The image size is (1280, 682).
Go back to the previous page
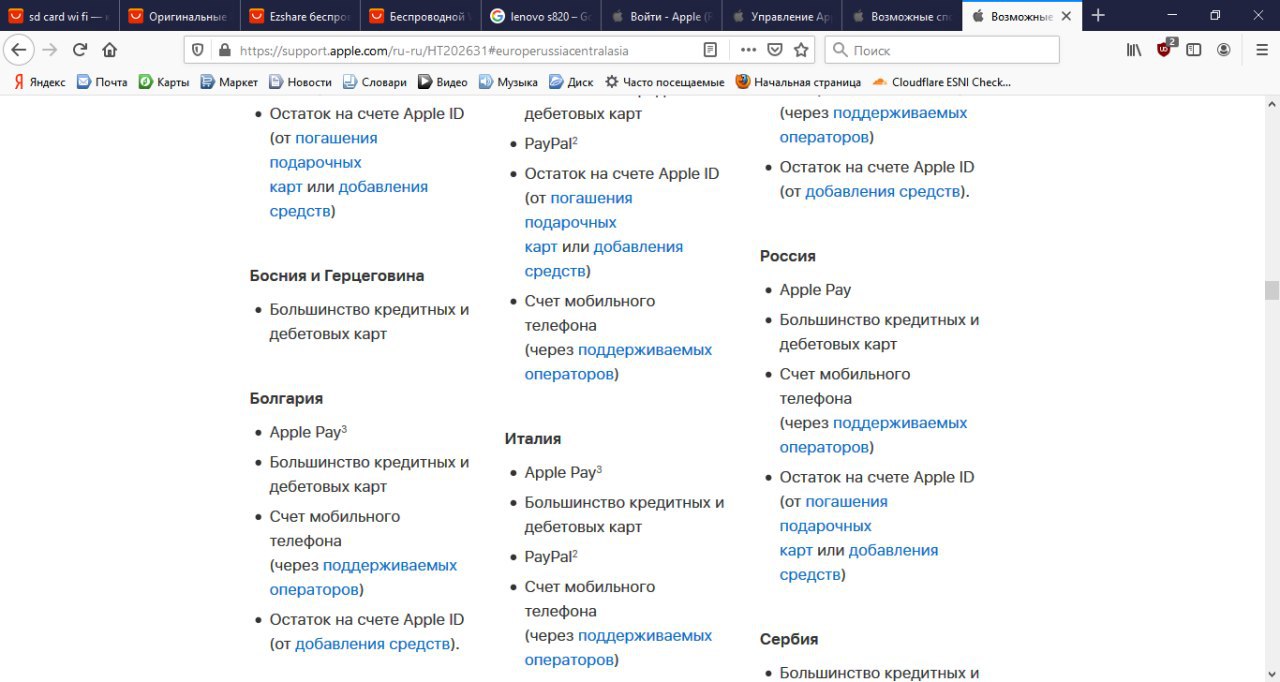[x=19, y=50]
